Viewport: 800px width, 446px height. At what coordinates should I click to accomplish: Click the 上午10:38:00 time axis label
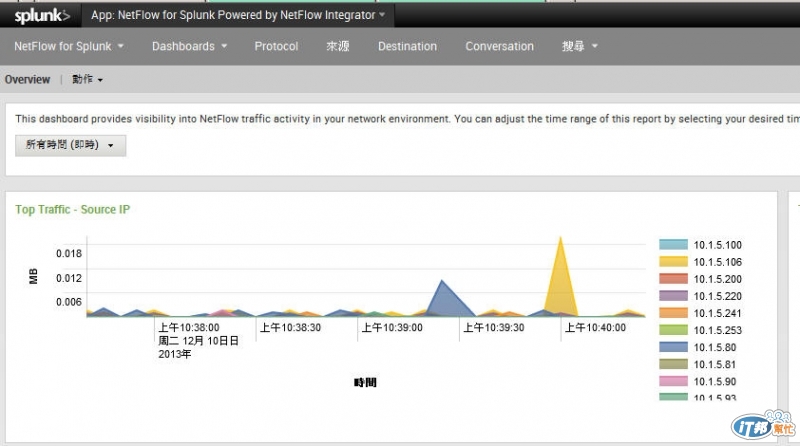coord(189,328)
